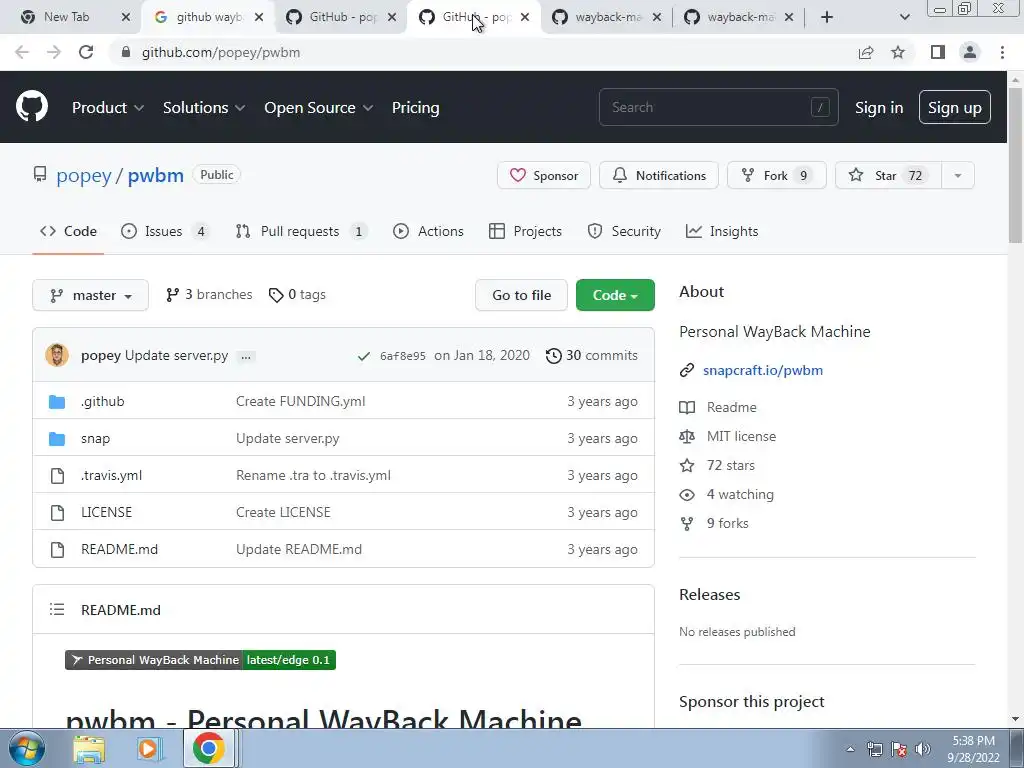Star the pwbm repository
This screenshot has width=1024, height=768.
888,176
